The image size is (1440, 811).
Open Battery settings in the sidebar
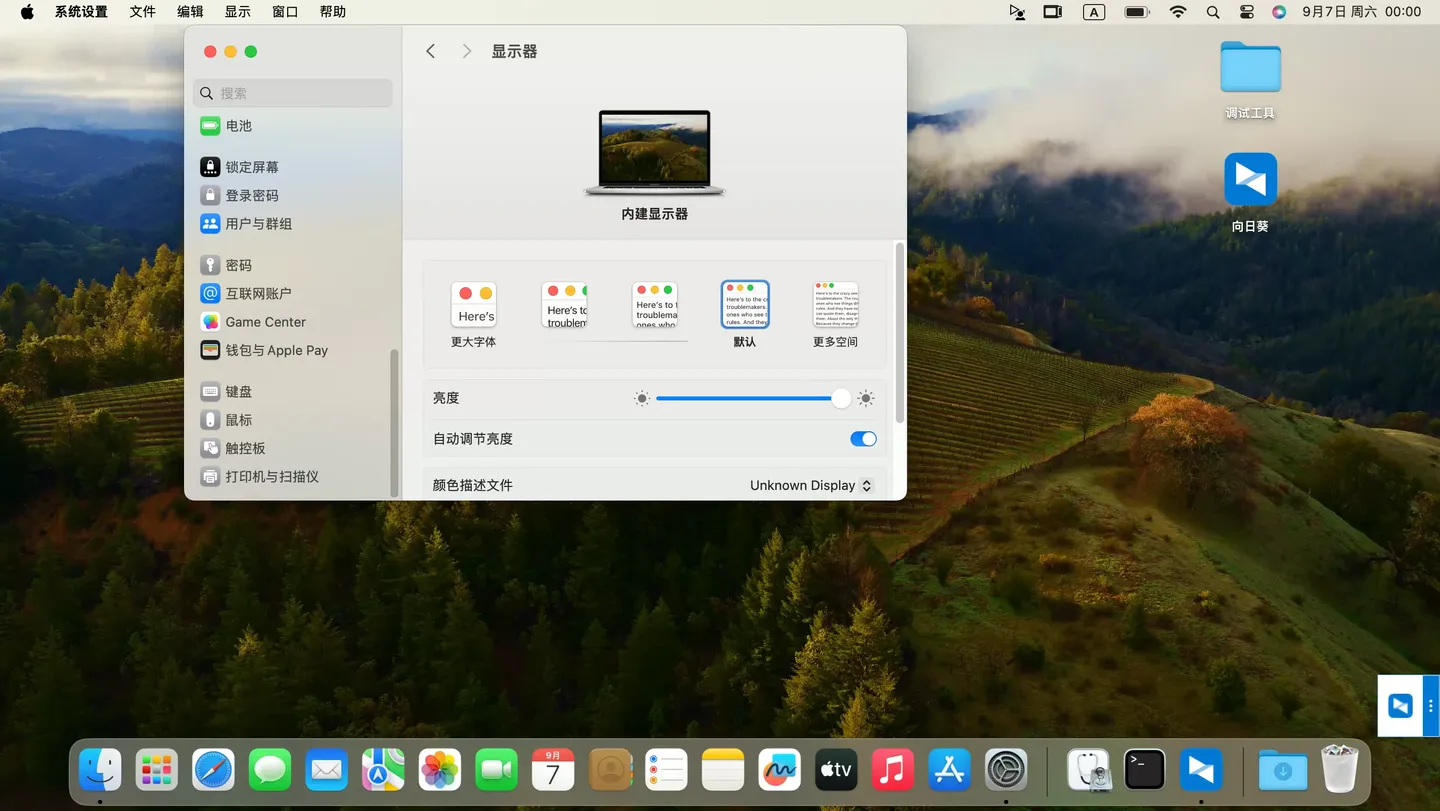(237, 125)
